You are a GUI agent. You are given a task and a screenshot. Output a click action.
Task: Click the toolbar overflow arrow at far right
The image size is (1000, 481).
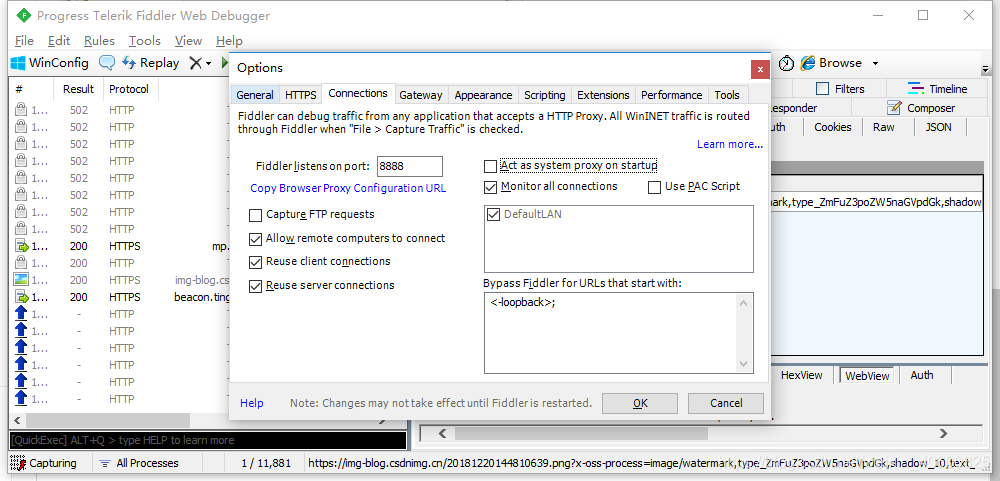[x=985, y=68]
